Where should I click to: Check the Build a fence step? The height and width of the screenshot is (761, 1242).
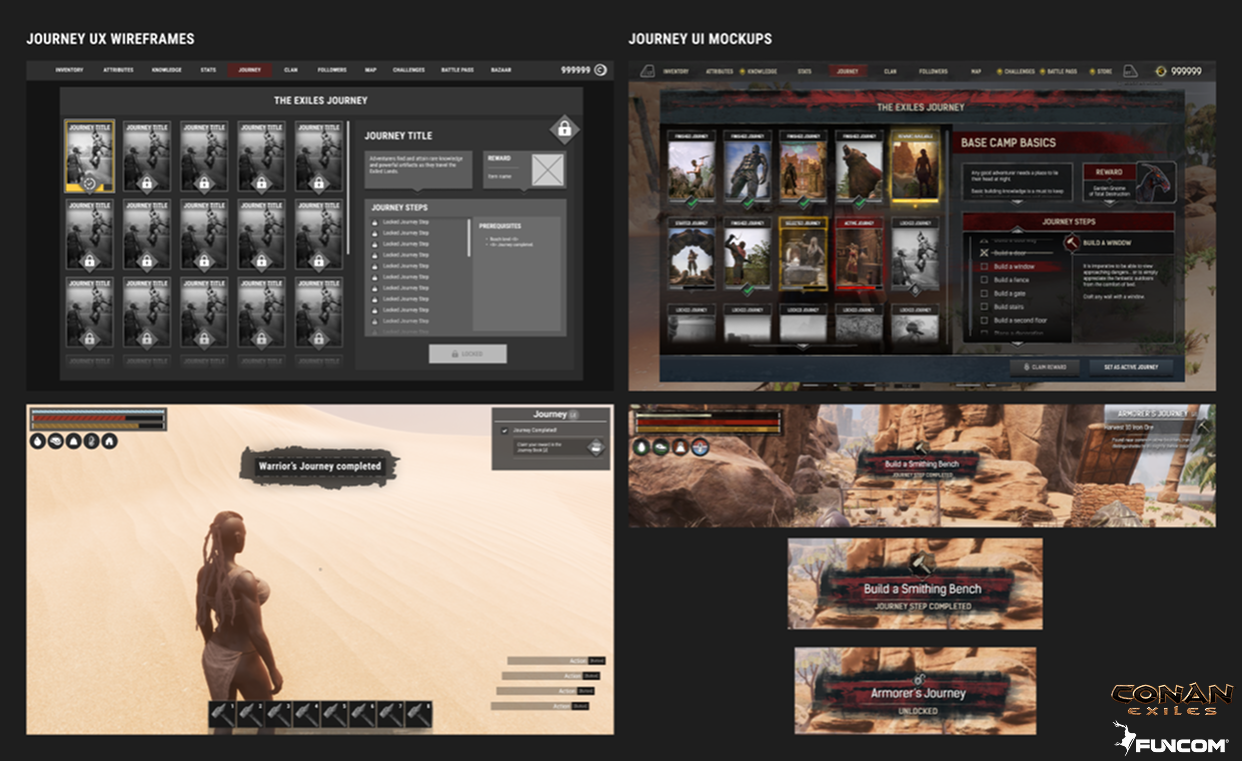(x=985, y=280)
